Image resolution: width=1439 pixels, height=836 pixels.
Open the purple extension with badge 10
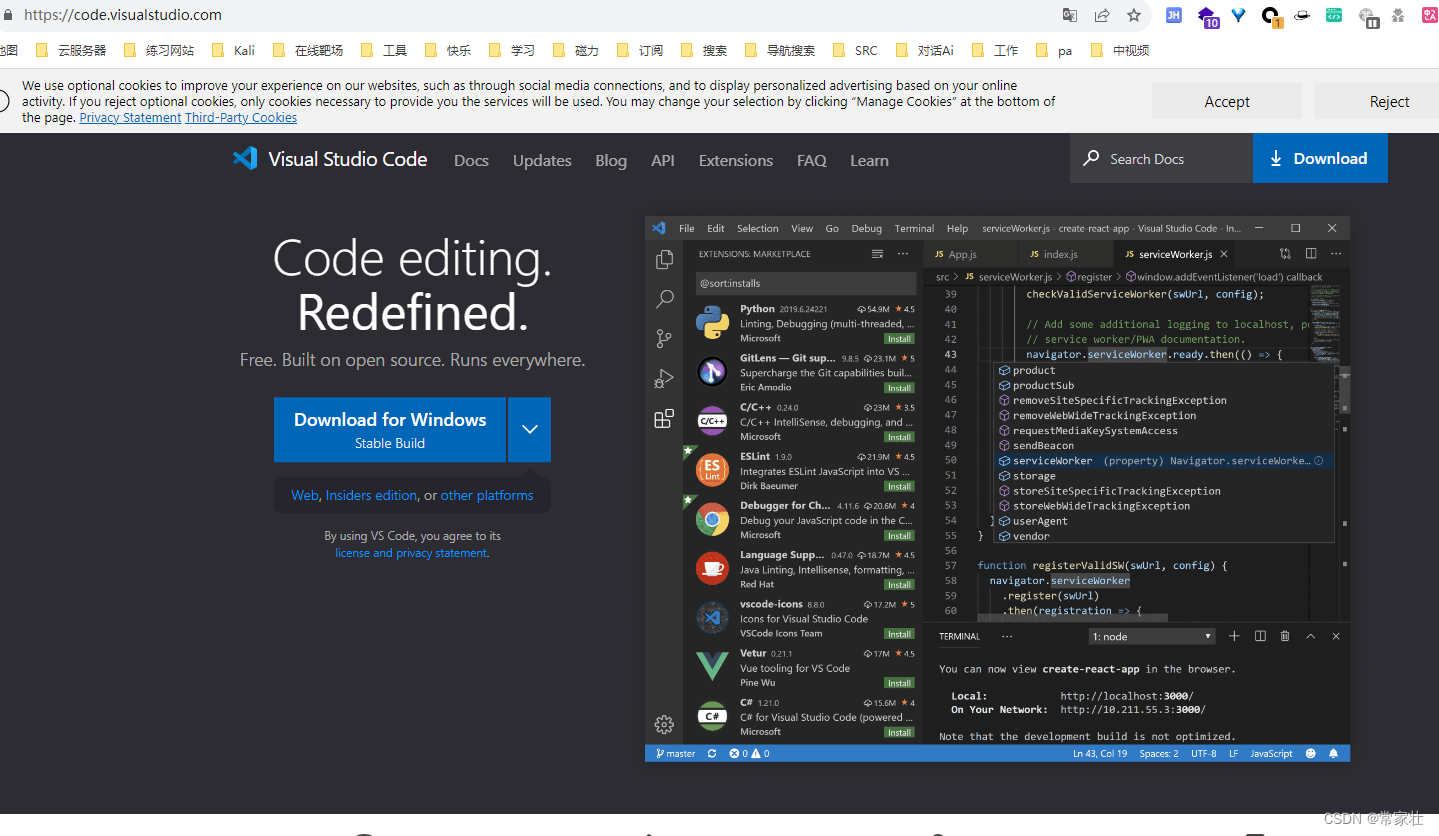(x=1207, y=16)
